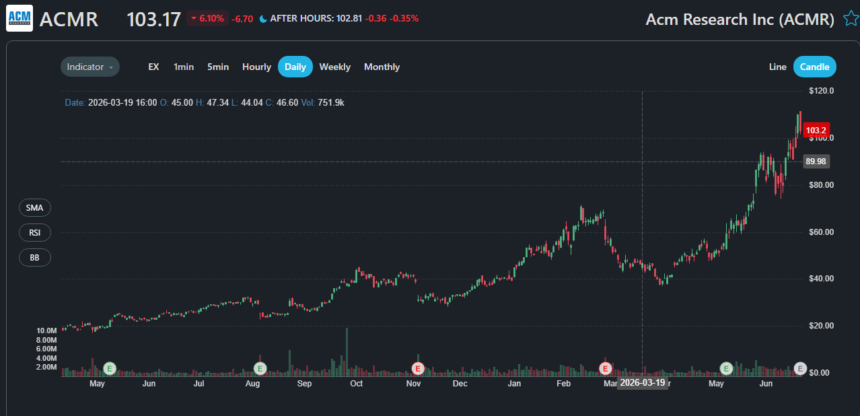The image size is (860, 416).
Task: Click the after-hours moon icon
Action: [263, 19]
